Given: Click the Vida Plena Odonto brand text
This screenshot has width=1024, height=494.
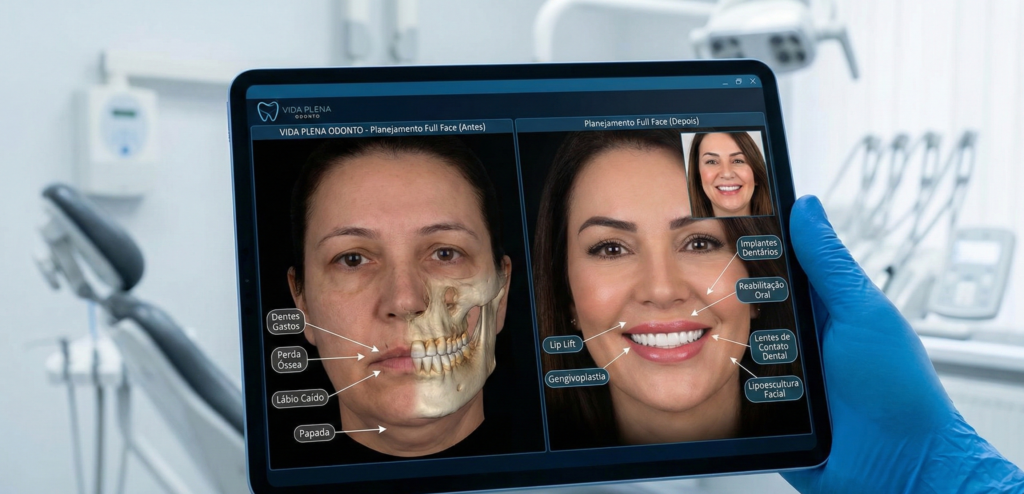Looking at the screenshot, I should click(x=306, y=111).
